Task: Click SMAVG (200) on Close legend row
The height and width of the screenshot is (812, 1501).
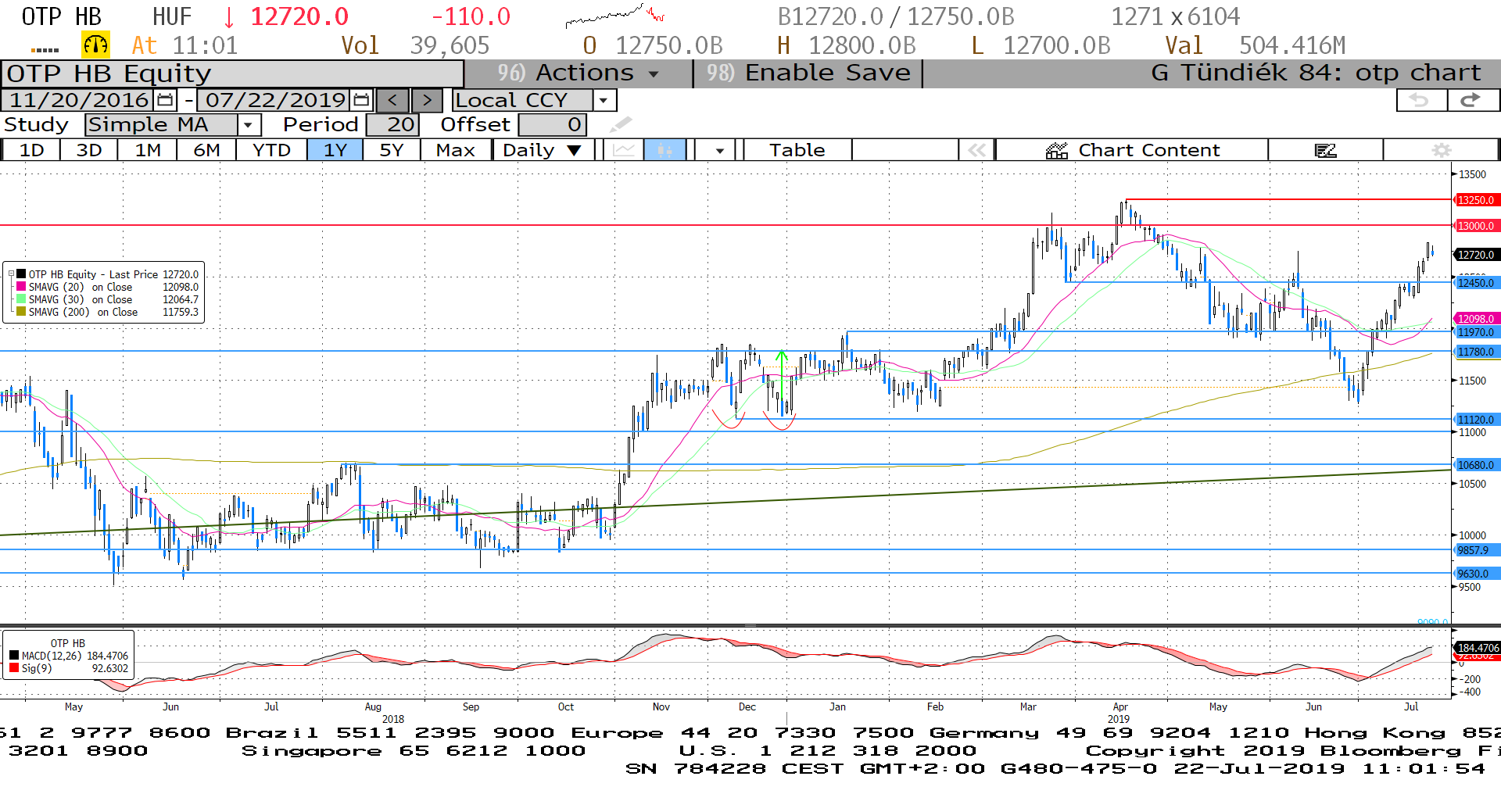Action: point(108,312)
